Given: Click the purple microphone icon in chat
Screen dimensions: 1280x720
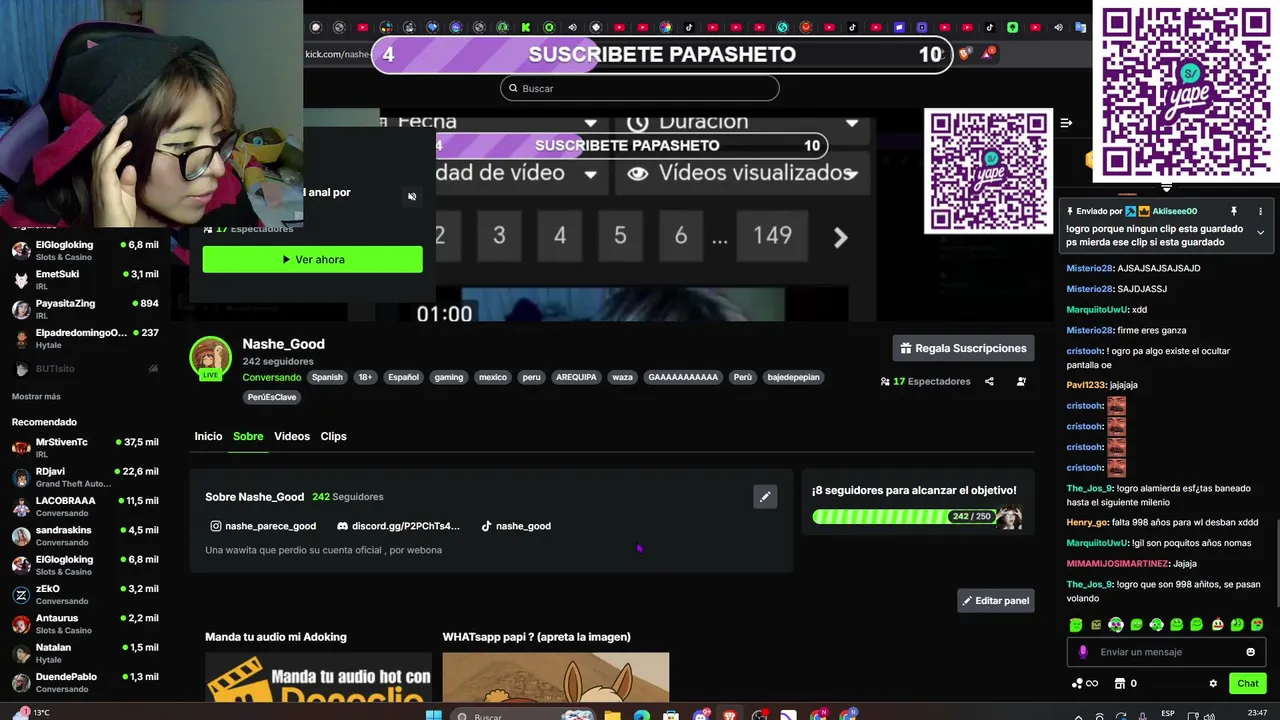Looking at the screenshot, I should 1082,652.
